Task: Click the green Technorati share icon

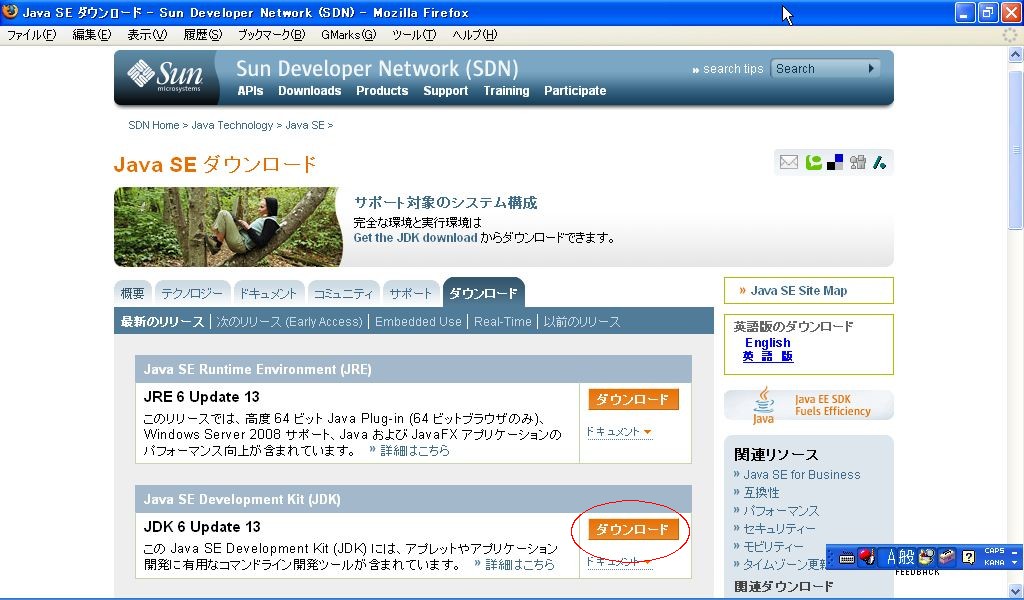Action: pyautogui.click(x=813, y=162)
